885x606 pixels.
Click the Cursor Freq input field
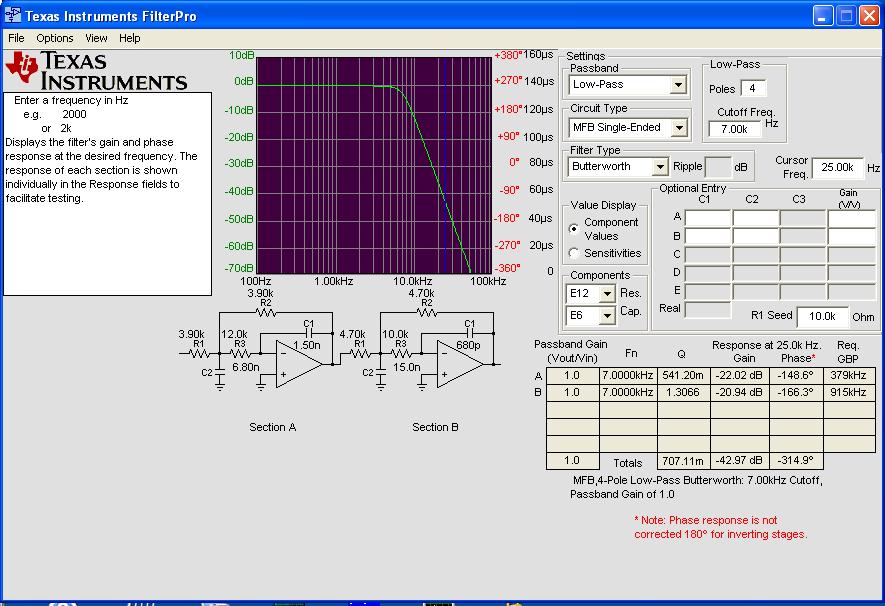pos(837,167)
